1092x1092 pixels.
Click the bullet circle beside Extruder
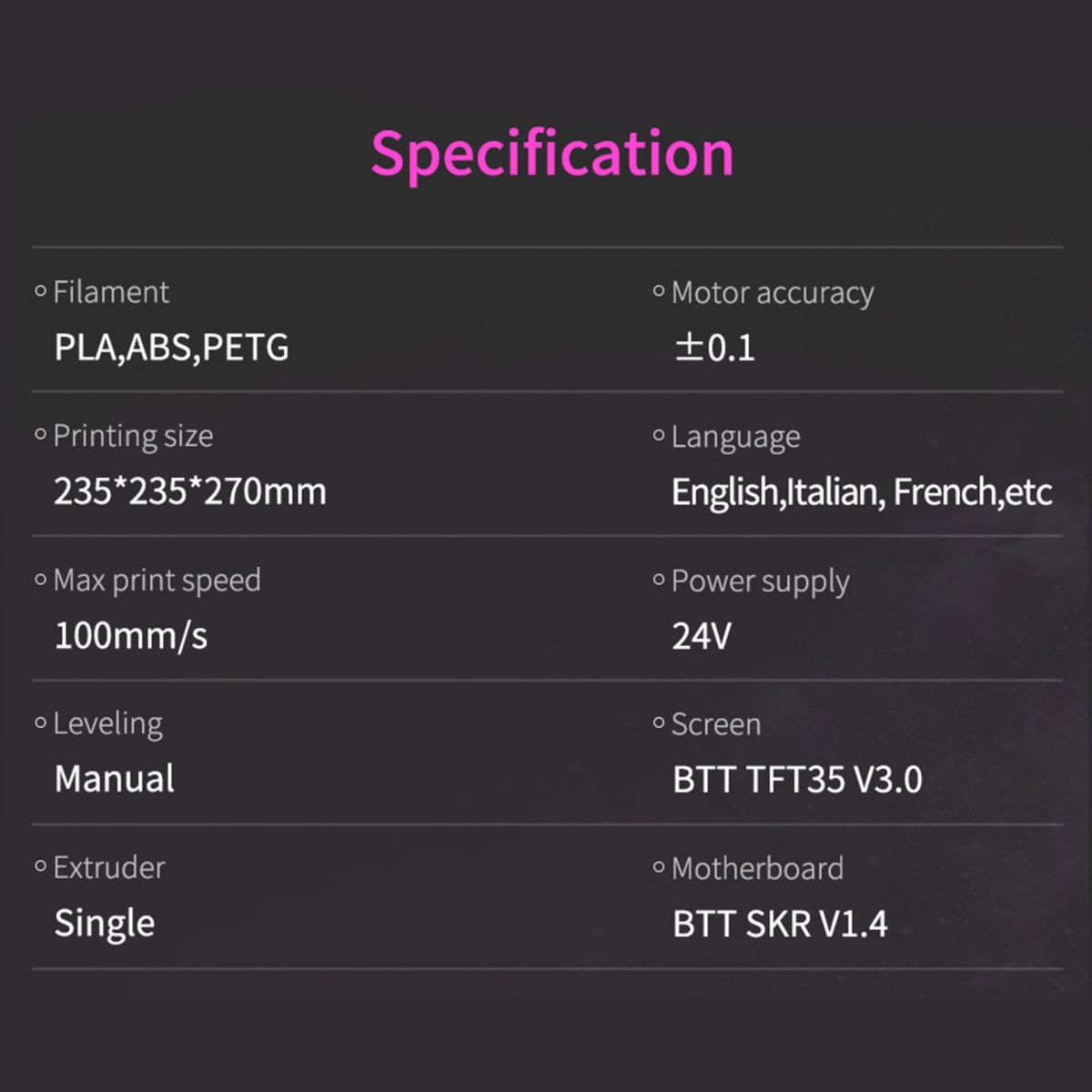point(40,867)
